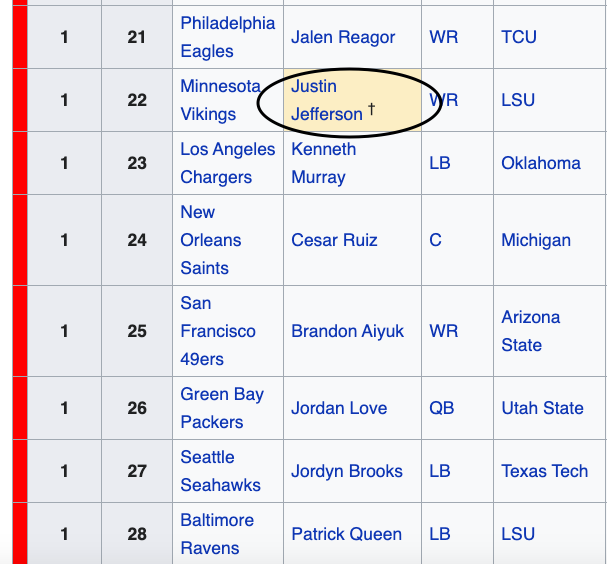Open Brandon Aiyuk's player page

(x=347, y=331)
